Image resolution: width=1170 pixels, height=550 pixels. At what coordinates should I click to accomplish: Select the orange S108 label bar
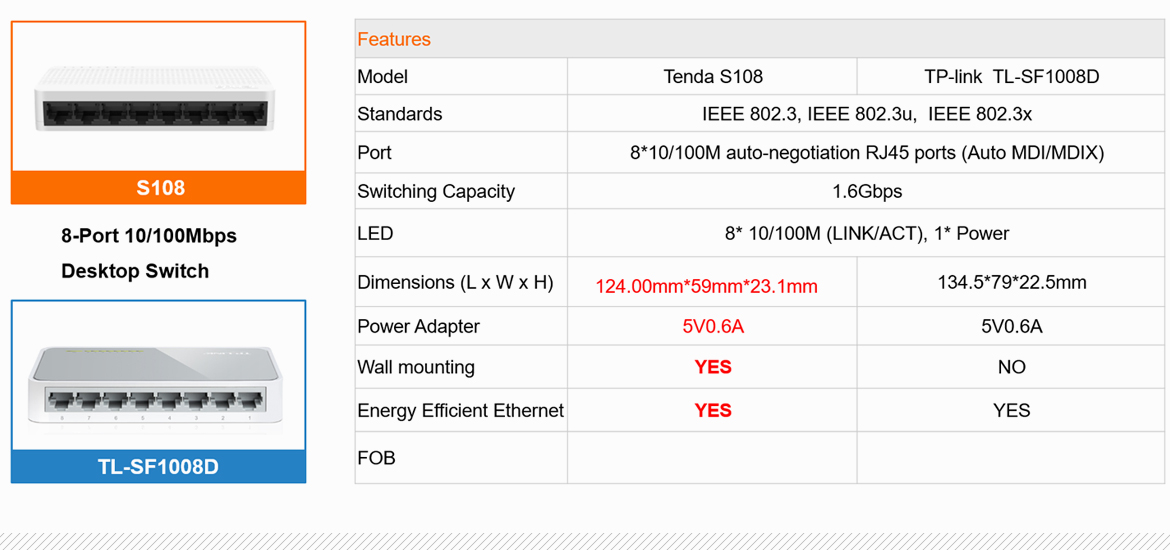[159, 188]
